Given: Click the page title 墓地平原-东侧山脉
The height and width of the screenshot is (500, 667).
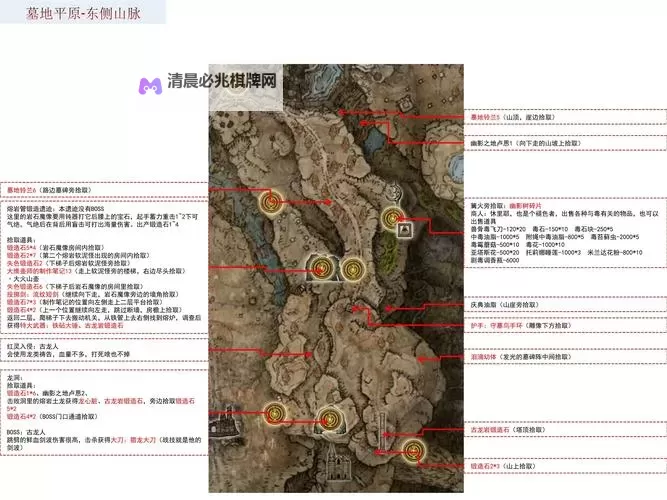Looking at the screenshot, I should click(x=83, y=13).
